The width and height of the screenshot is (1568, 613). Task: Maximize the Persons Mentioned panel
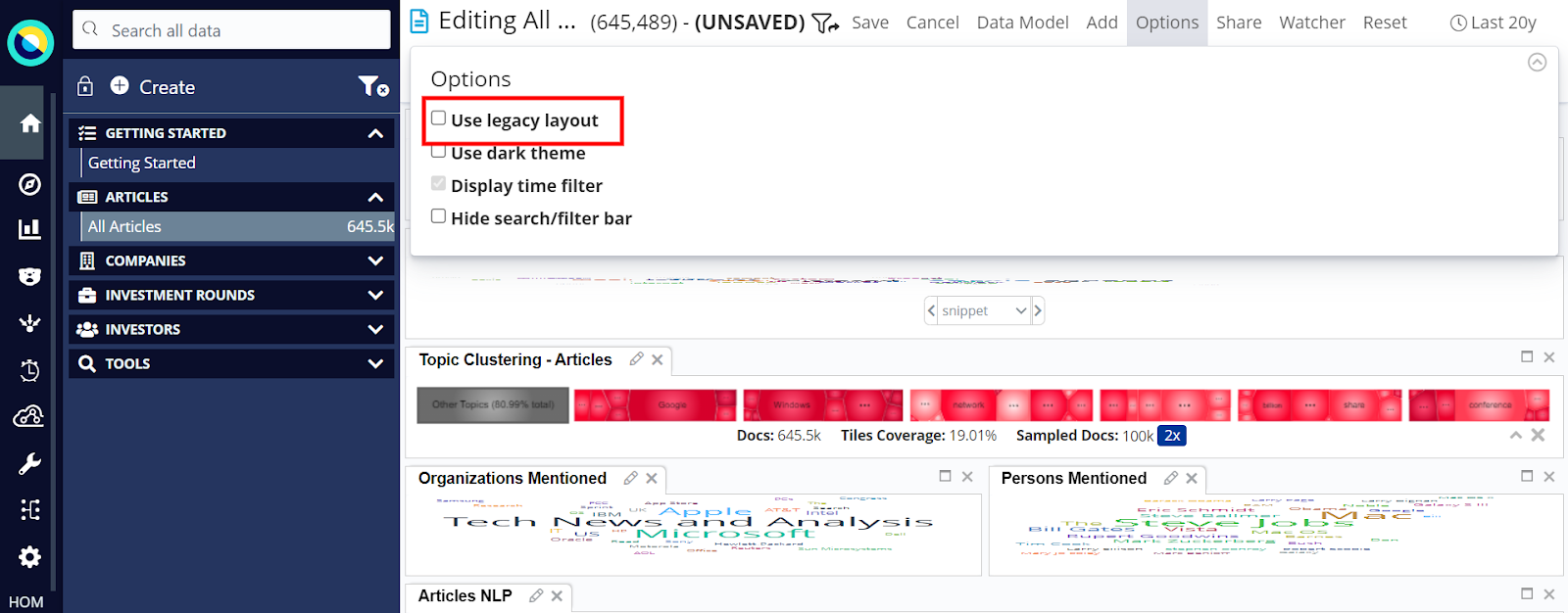pos(1527,476)
